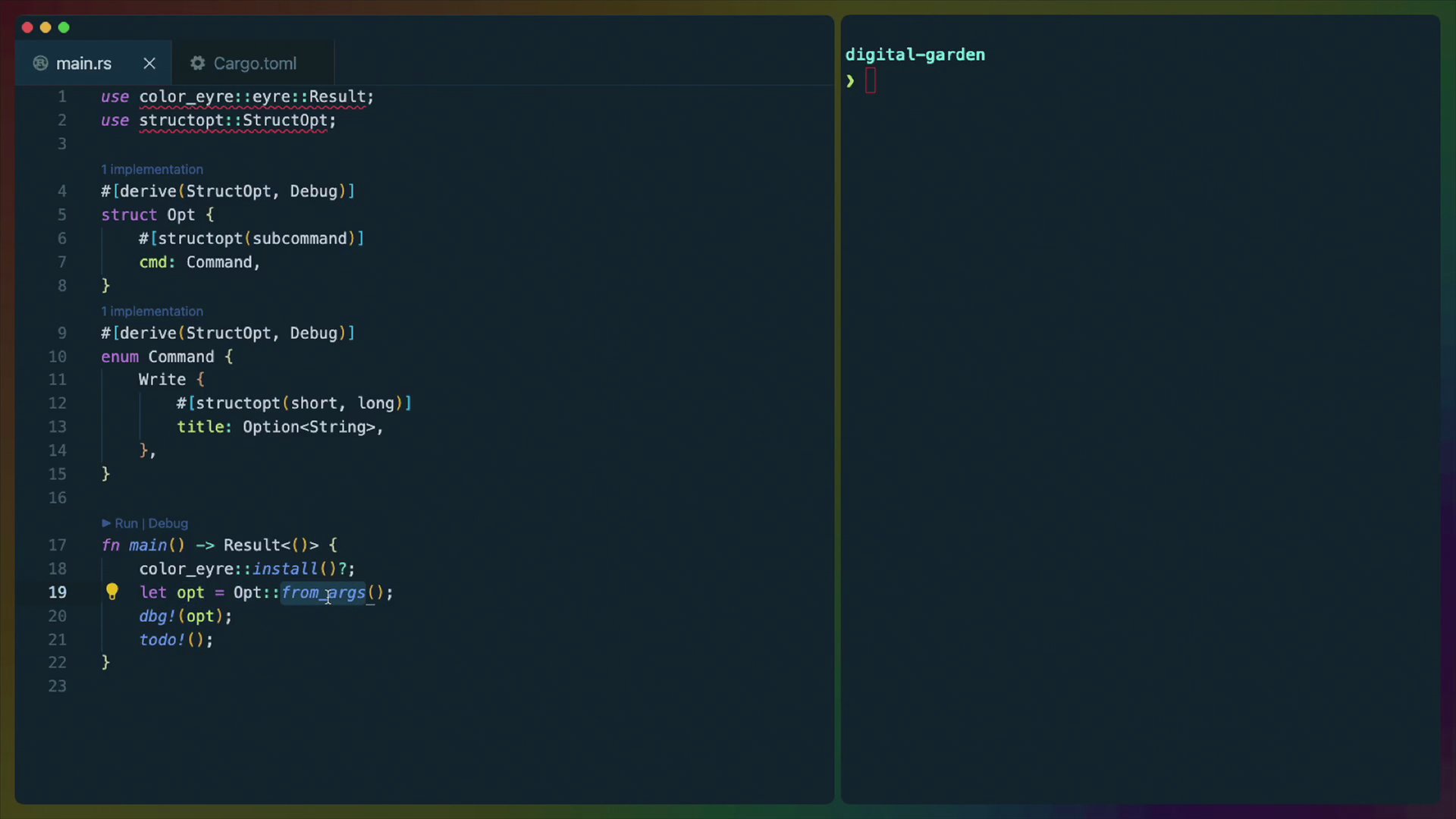The width and height of the screenshot is (1456, 819).
Task: Click the terminal prompt cursor
Action: 871,80
